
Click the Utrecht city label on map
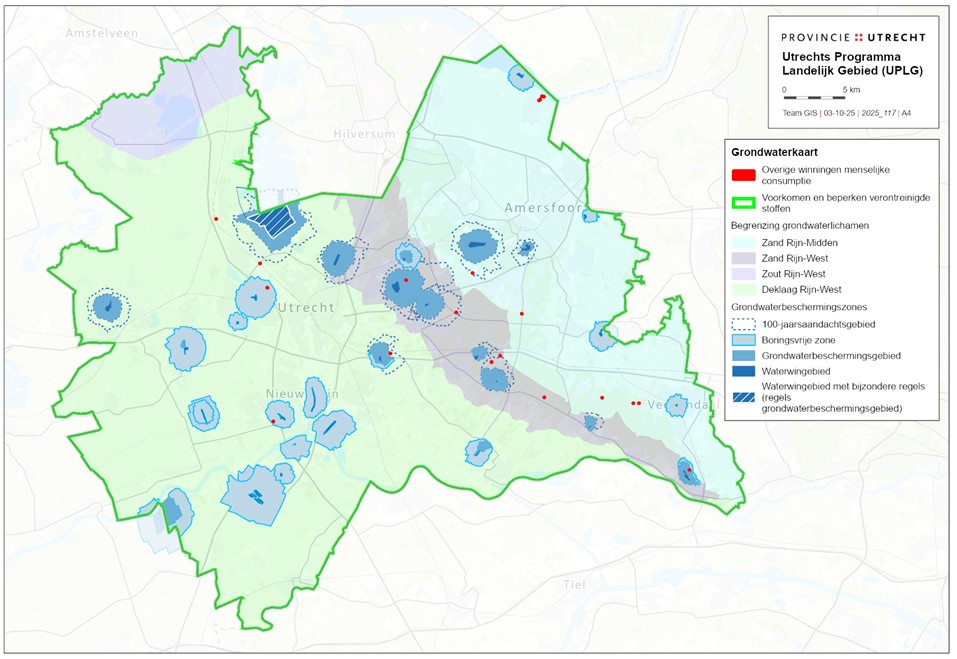pyautogui.click(x=306, y=307)
